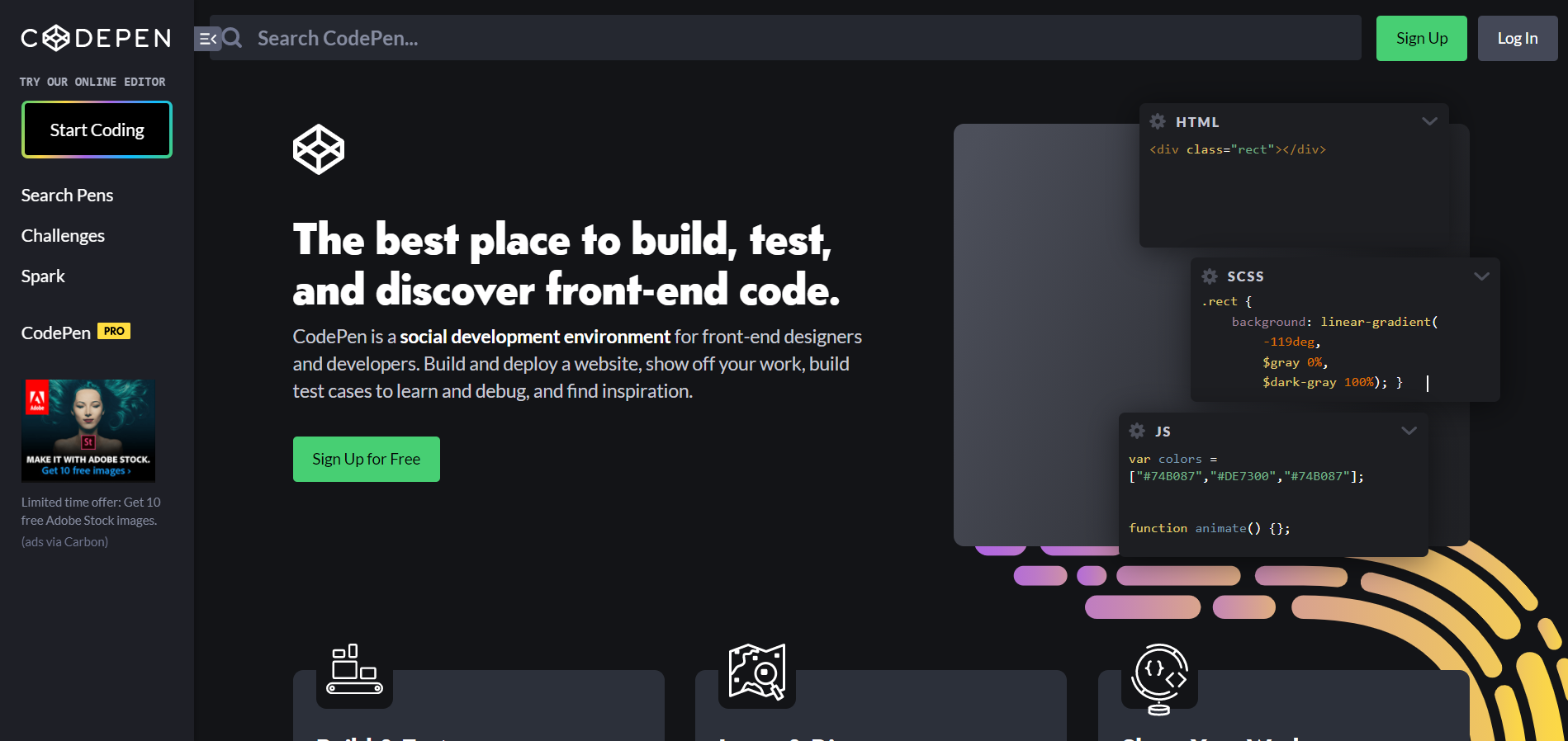Open SCSS panel settings gear
The width and height of the screenshot is (1568, 741).
(x=1210, y=276)
